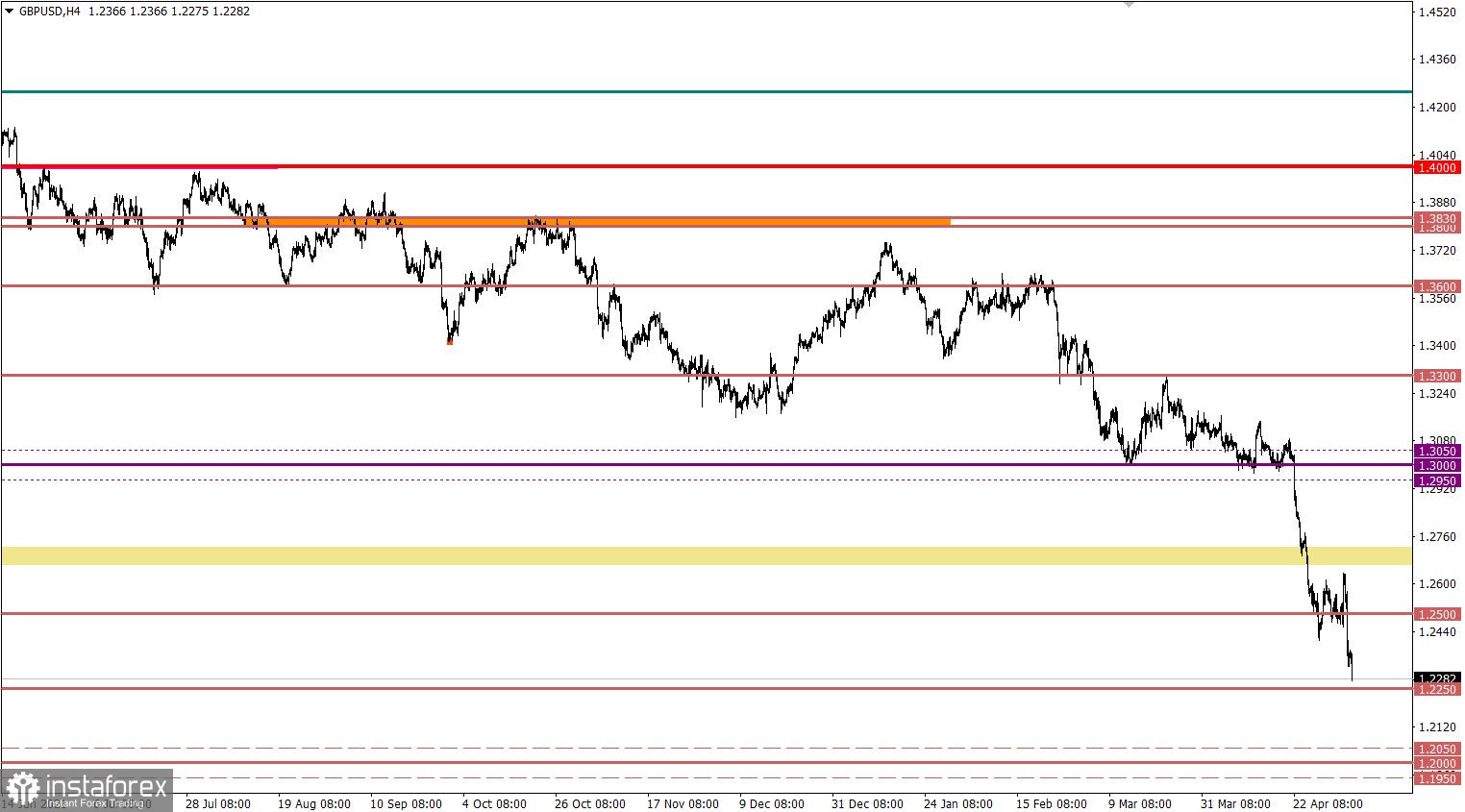The image size is (1465, 812).
Task: Click the black current price tag 1.2282
Action: 1437,678
